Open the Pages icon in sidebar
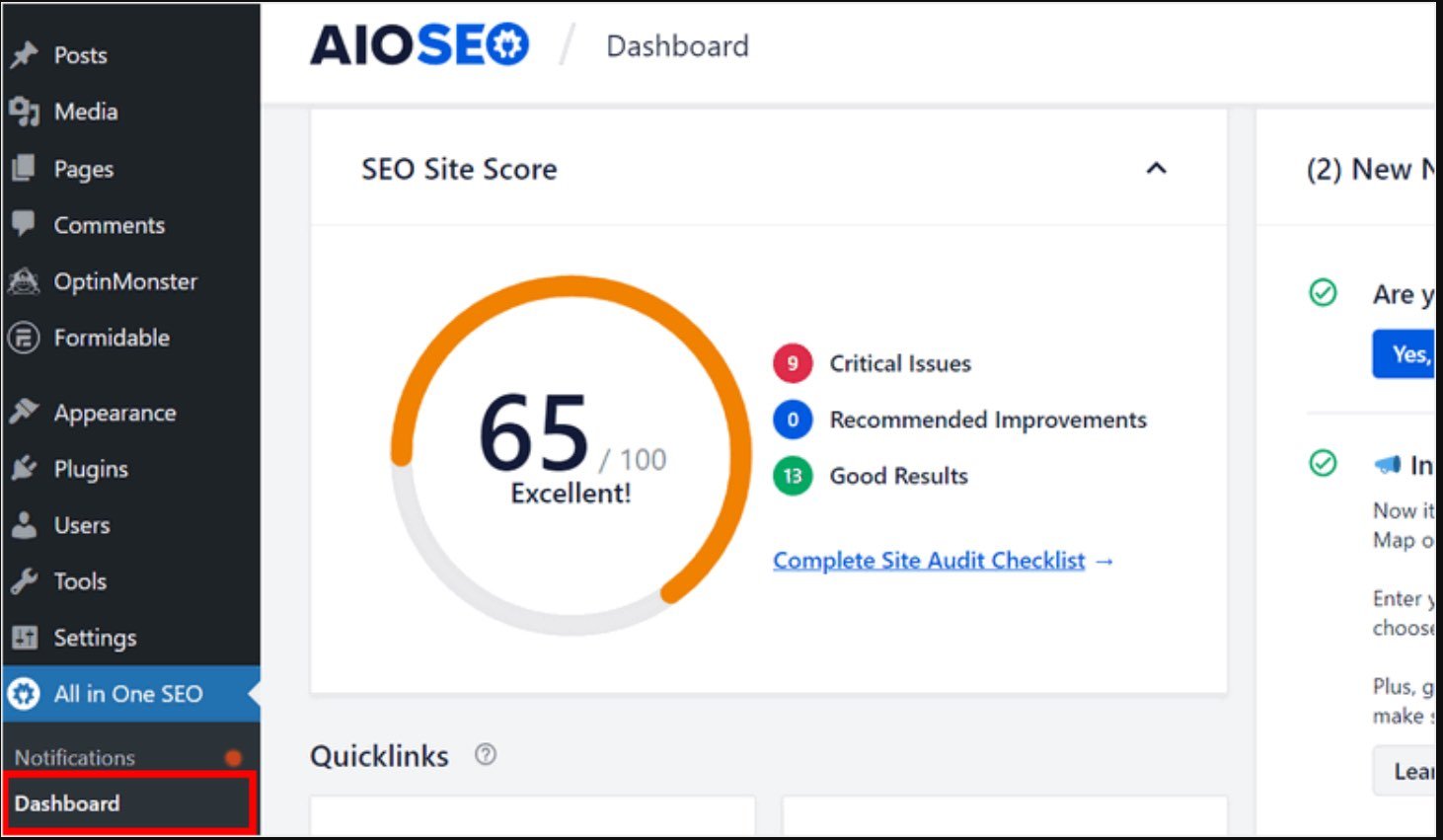The height and width of the screenshot is (840, 1443). point(25,169)
